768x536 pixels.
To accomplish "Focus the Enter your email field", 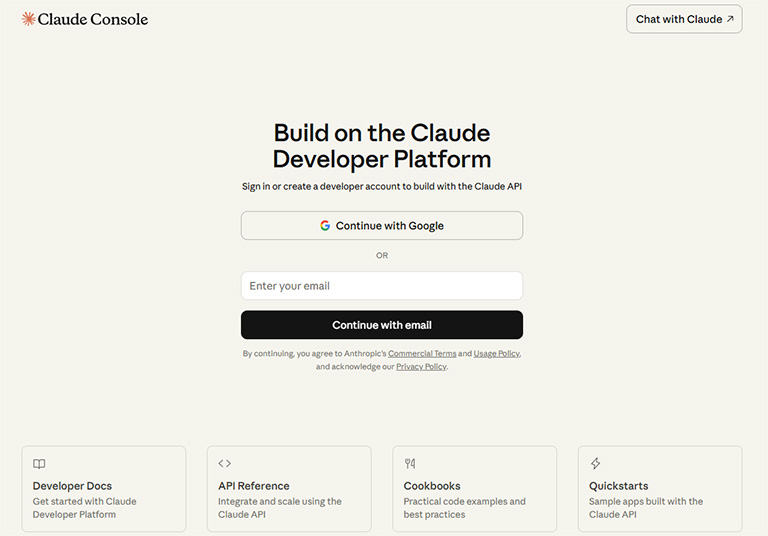I will pos(382,286).
